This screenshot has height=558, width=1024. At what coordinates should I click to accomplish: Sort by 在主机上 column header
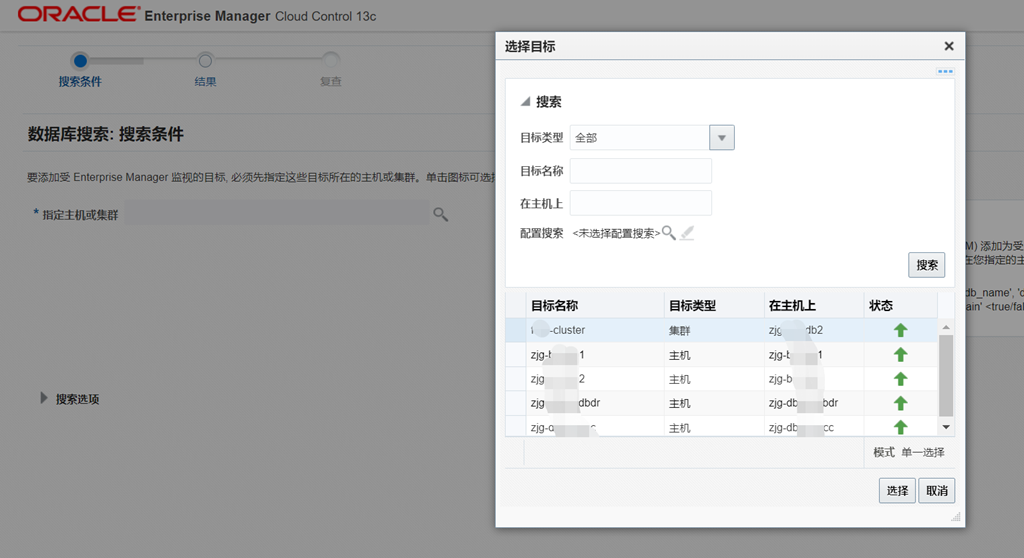(x=792, y=305)
